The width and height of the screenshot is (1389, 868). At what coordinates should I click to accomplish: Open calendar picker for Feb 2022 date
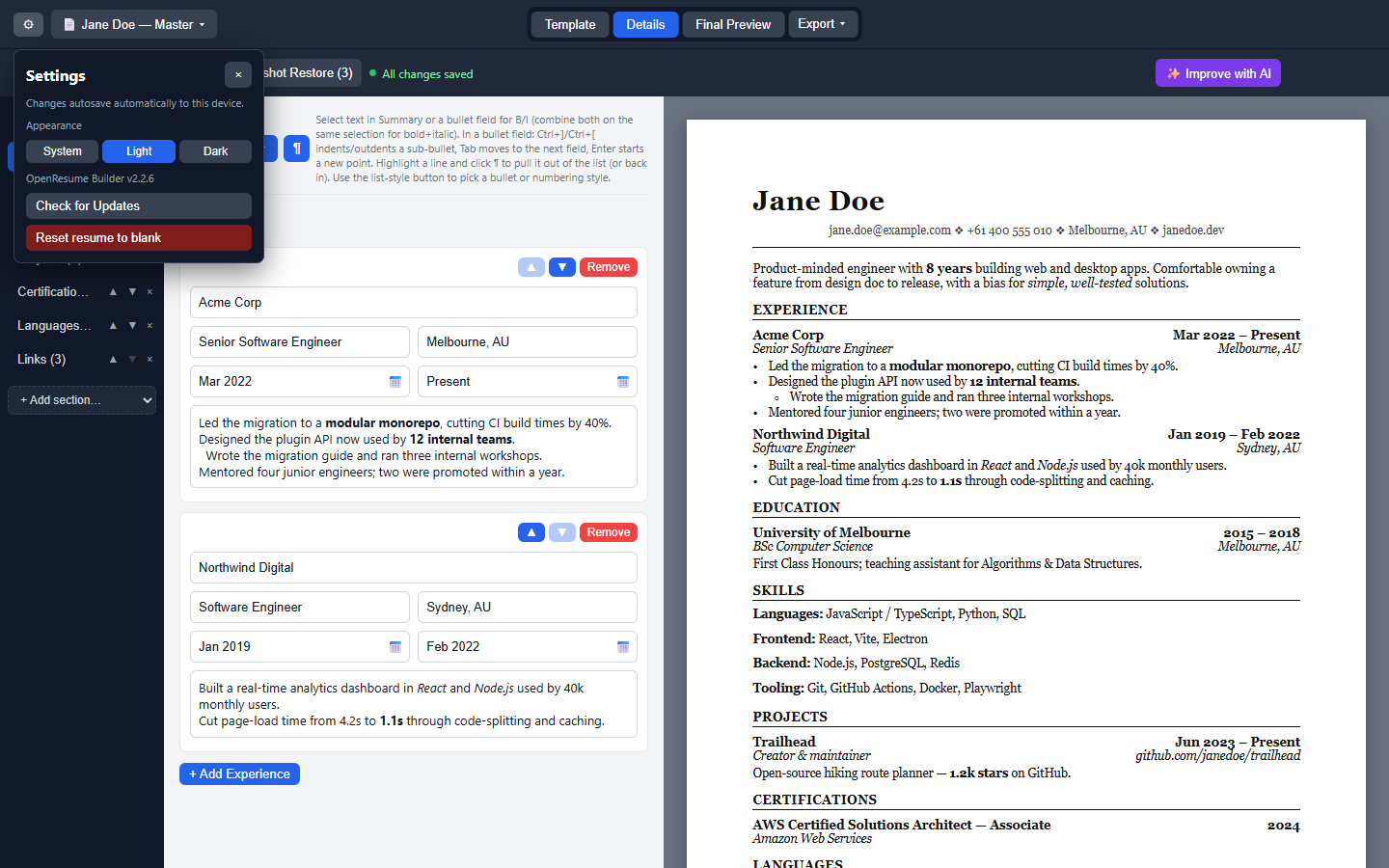click(623, 647)
